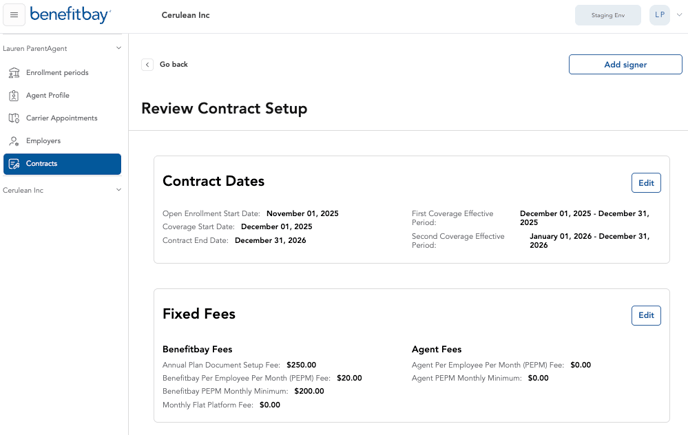688x435 pixels.
Task: Edit the Contract Dates section
Action: click(x=646, y=183)
